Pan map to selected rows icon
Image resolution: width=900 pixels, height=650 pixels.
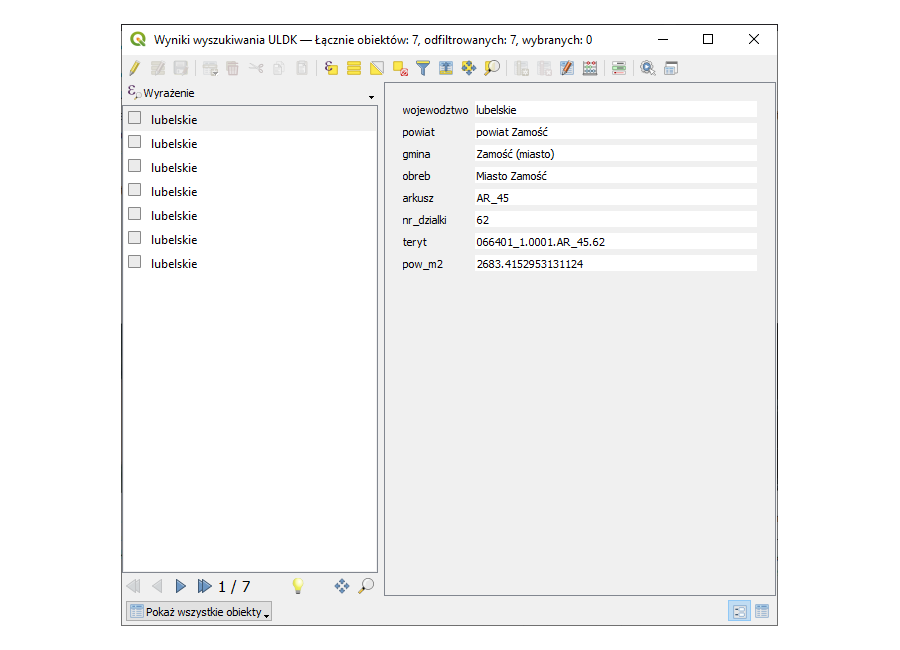pyautogui.click(x=468, y=68)
